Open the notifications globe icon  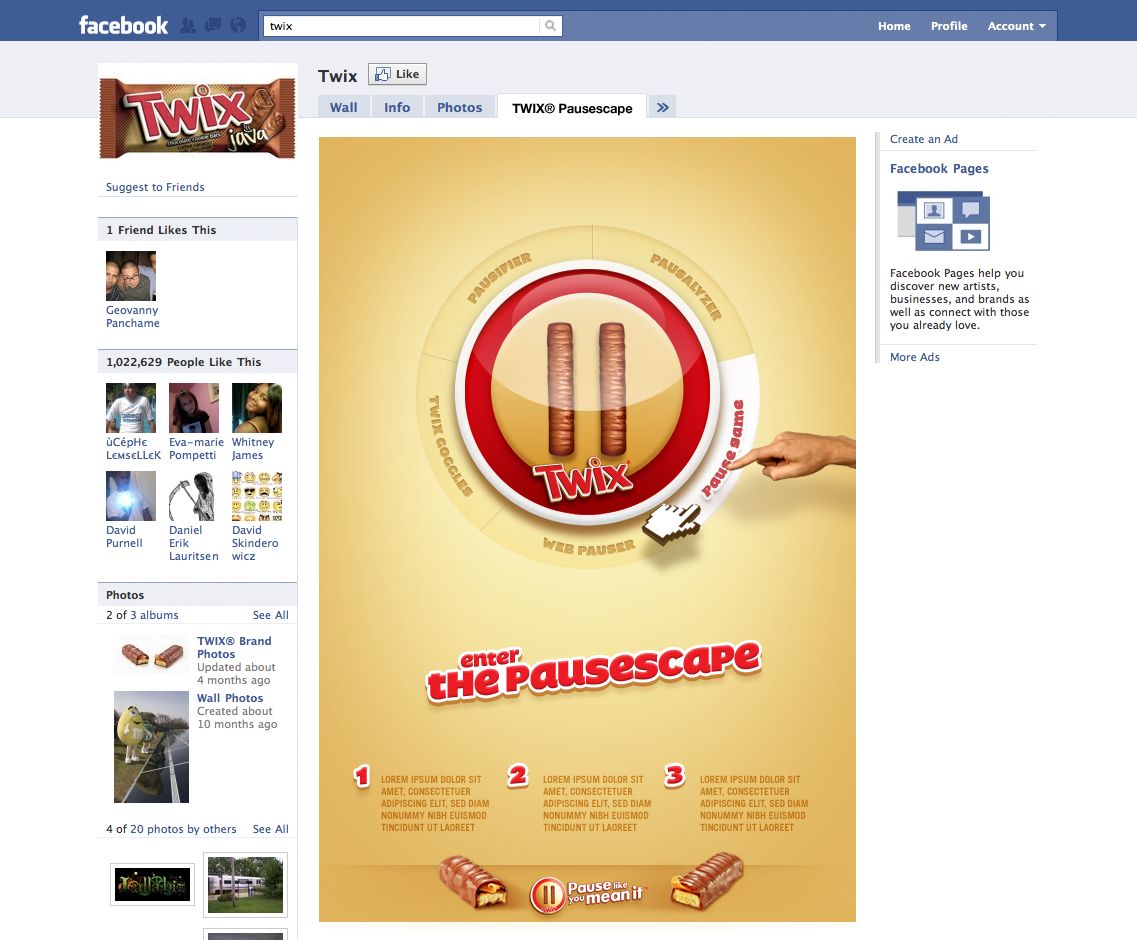[237, 25]
